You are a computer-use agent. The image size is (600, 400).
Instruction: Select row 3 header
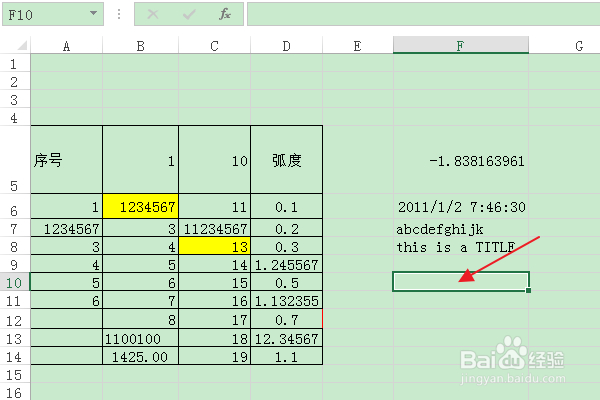click(15, 99)
